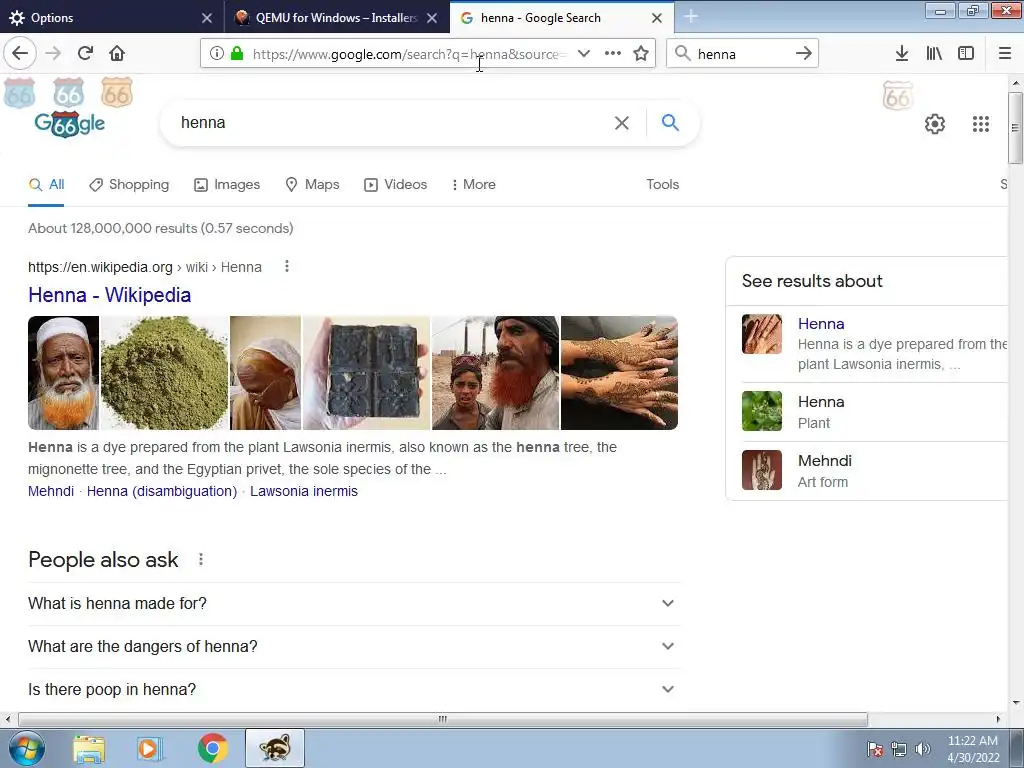Click the henna-decorated hands thumbnail
Viewport: 1024px width, 768px height.
click(619, 373)
